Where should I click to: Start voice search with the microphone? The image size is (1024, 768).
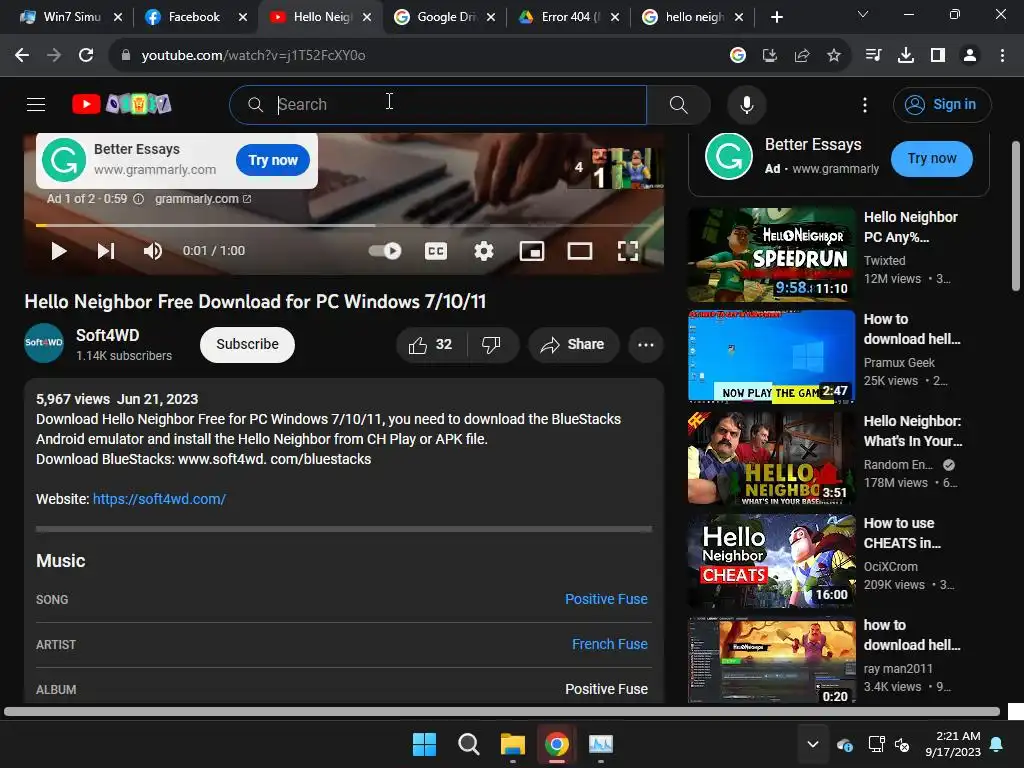746,104
